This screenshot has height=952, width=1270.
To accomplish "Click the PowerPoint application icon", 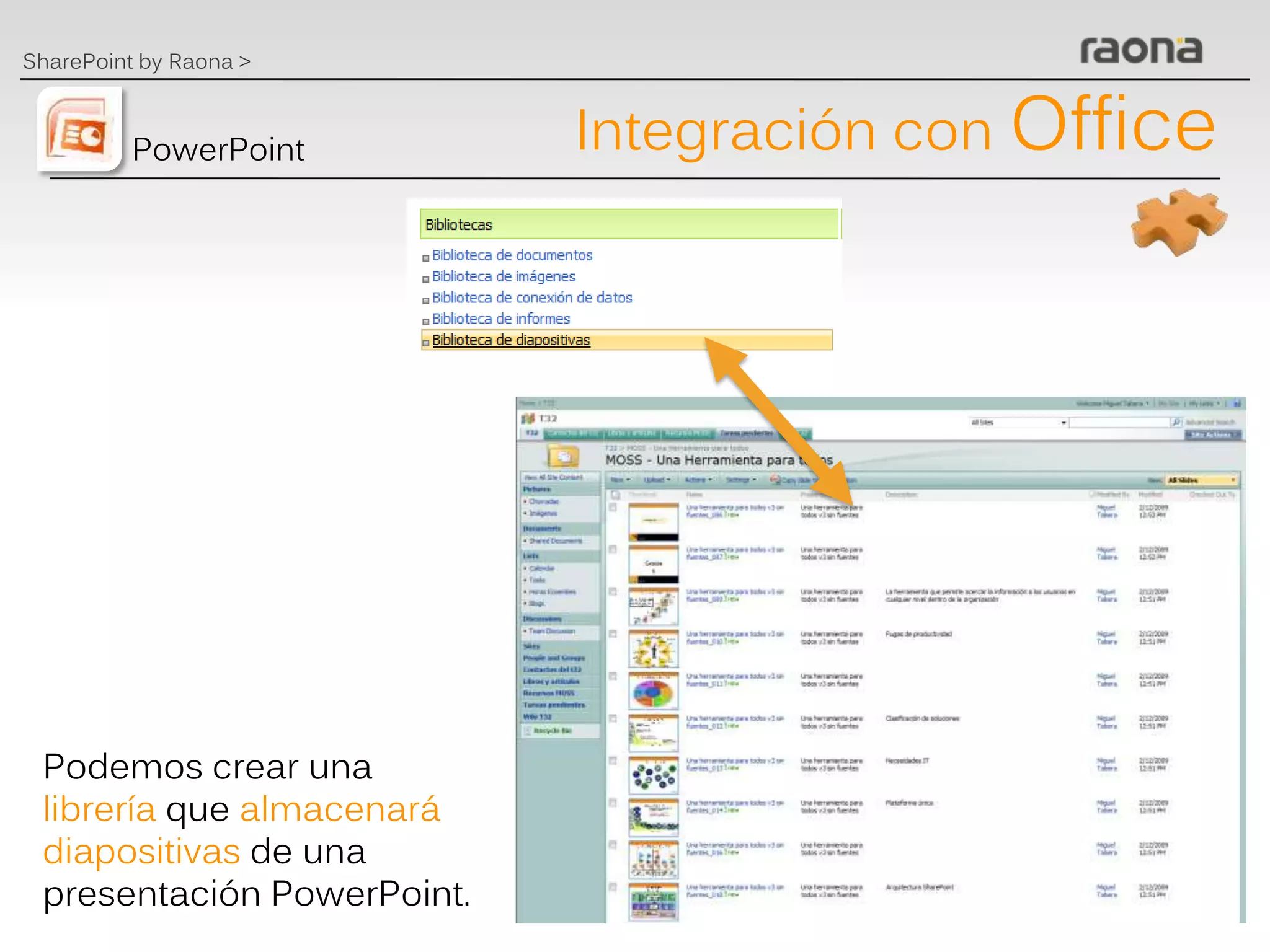I will (x=79, y=130).
